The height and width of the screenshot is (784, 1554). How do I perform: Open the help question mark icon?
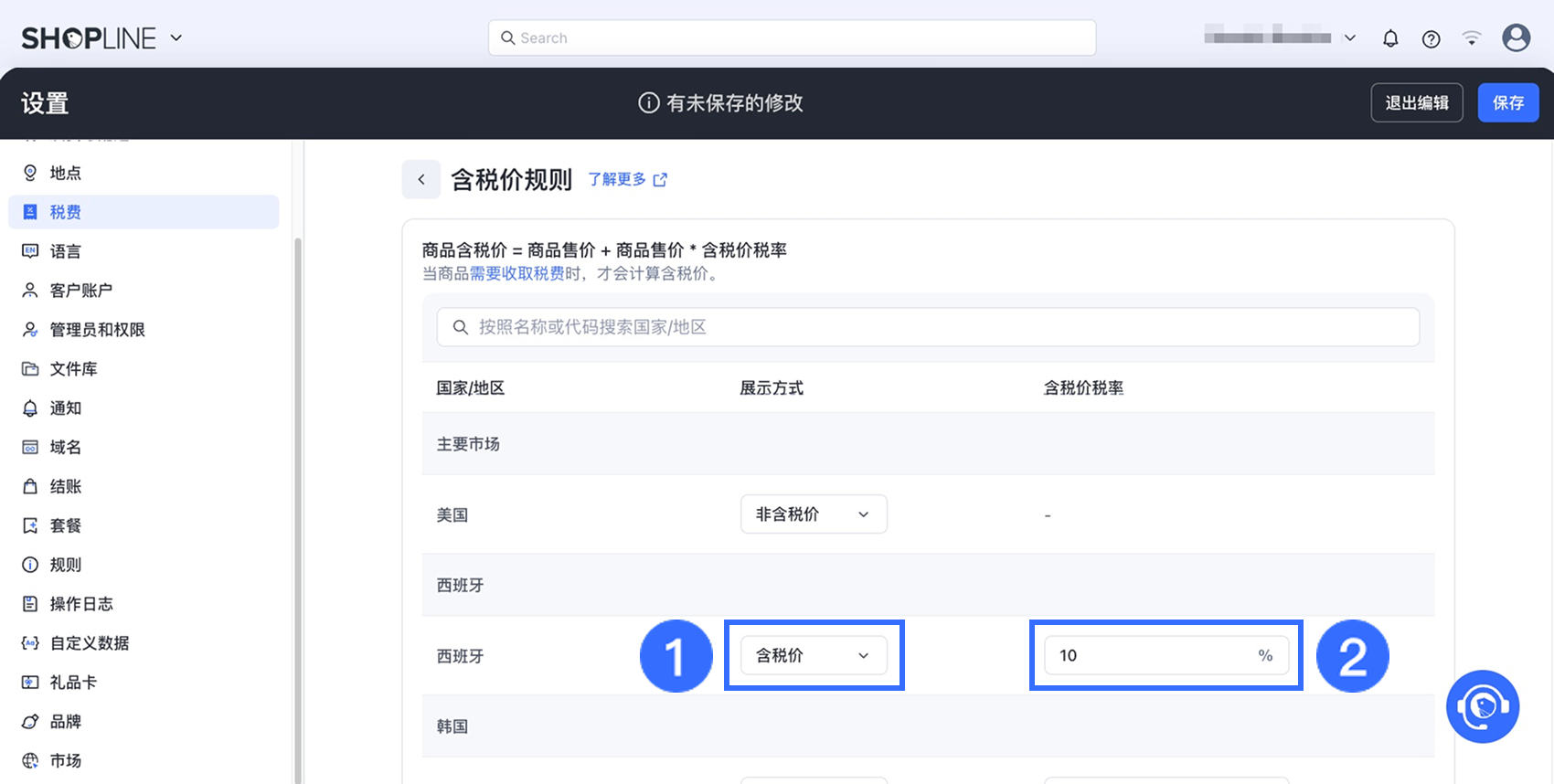(x=1431, y=38)
